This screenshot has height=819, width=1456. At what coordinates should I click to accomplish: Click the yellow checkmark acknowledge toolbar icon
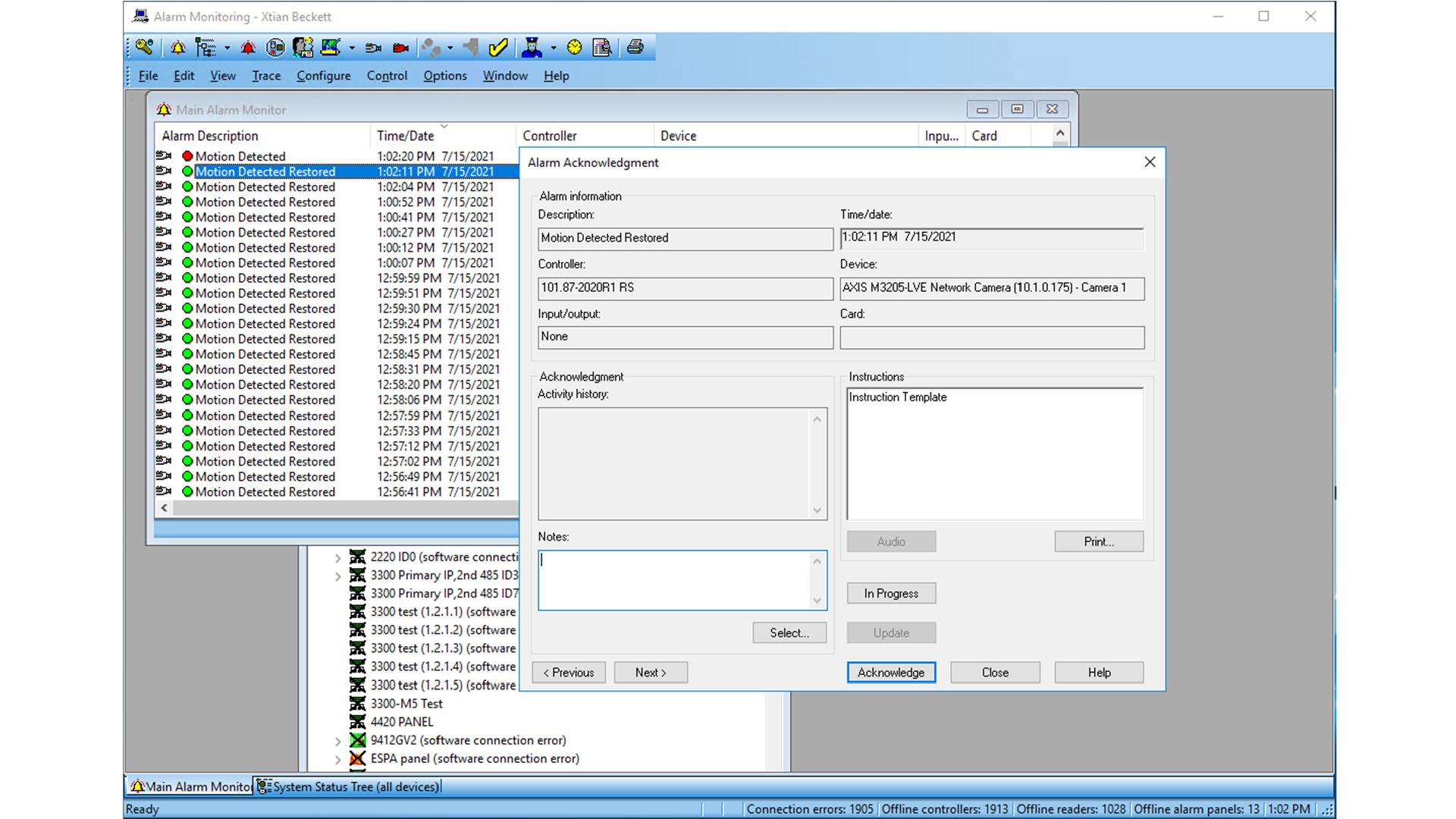click(497, 48)
